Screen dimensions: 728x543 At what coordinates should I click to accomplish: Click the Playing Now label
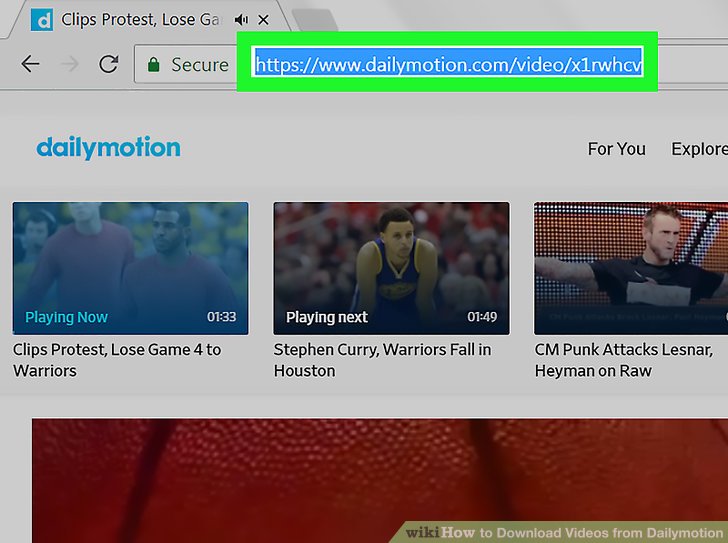pos(66,317)
